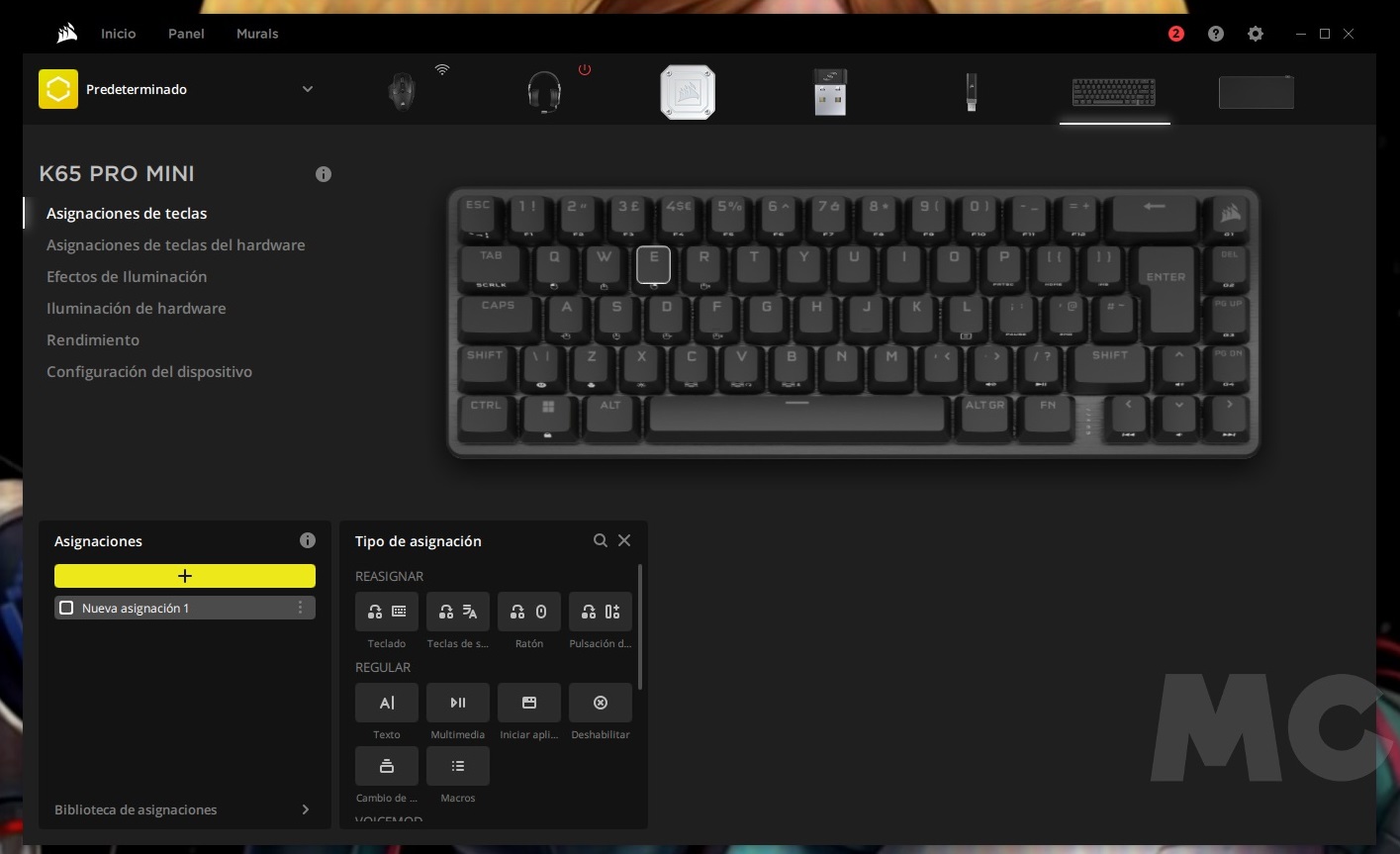Open Configuración del dispositivo
The image size is (1400, 854).
tap(149, 372)
